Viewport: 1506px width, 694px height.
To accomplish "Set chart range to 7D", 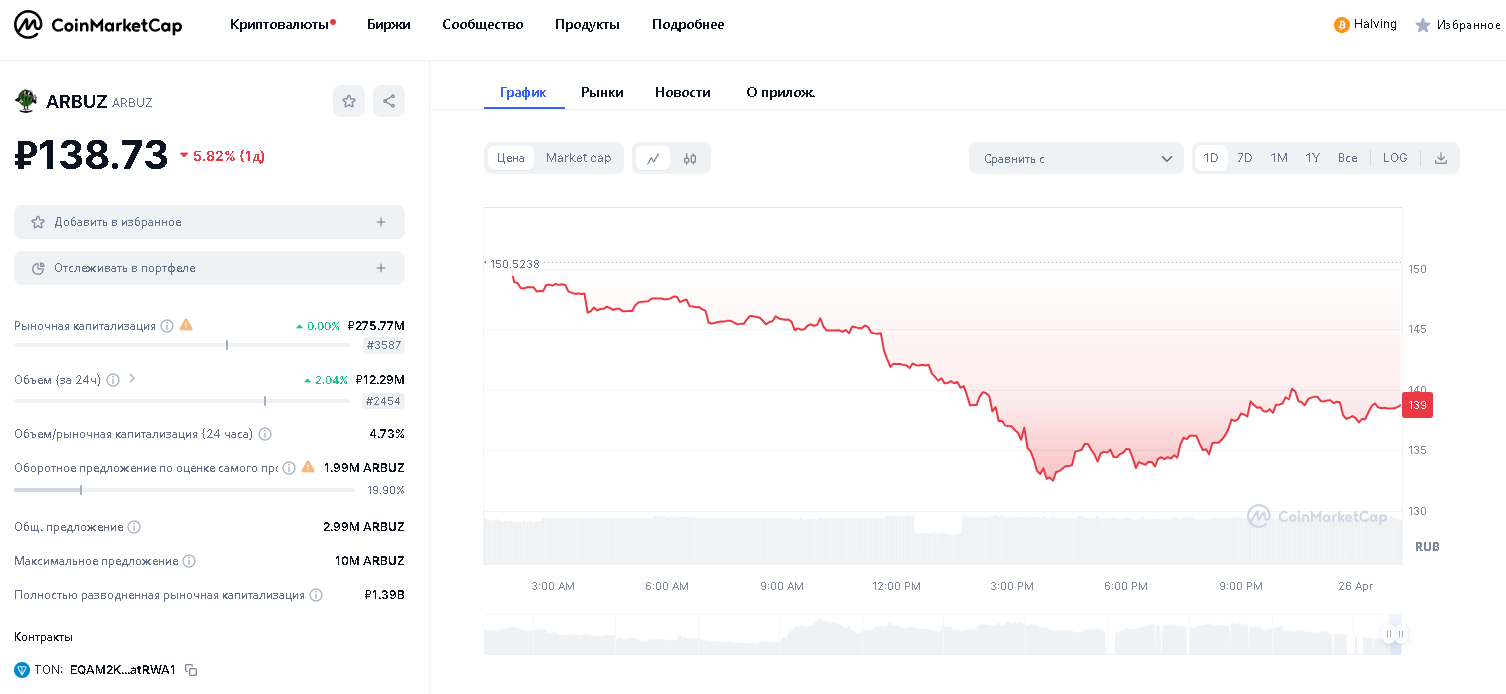I will click(x=1245, y=158).
